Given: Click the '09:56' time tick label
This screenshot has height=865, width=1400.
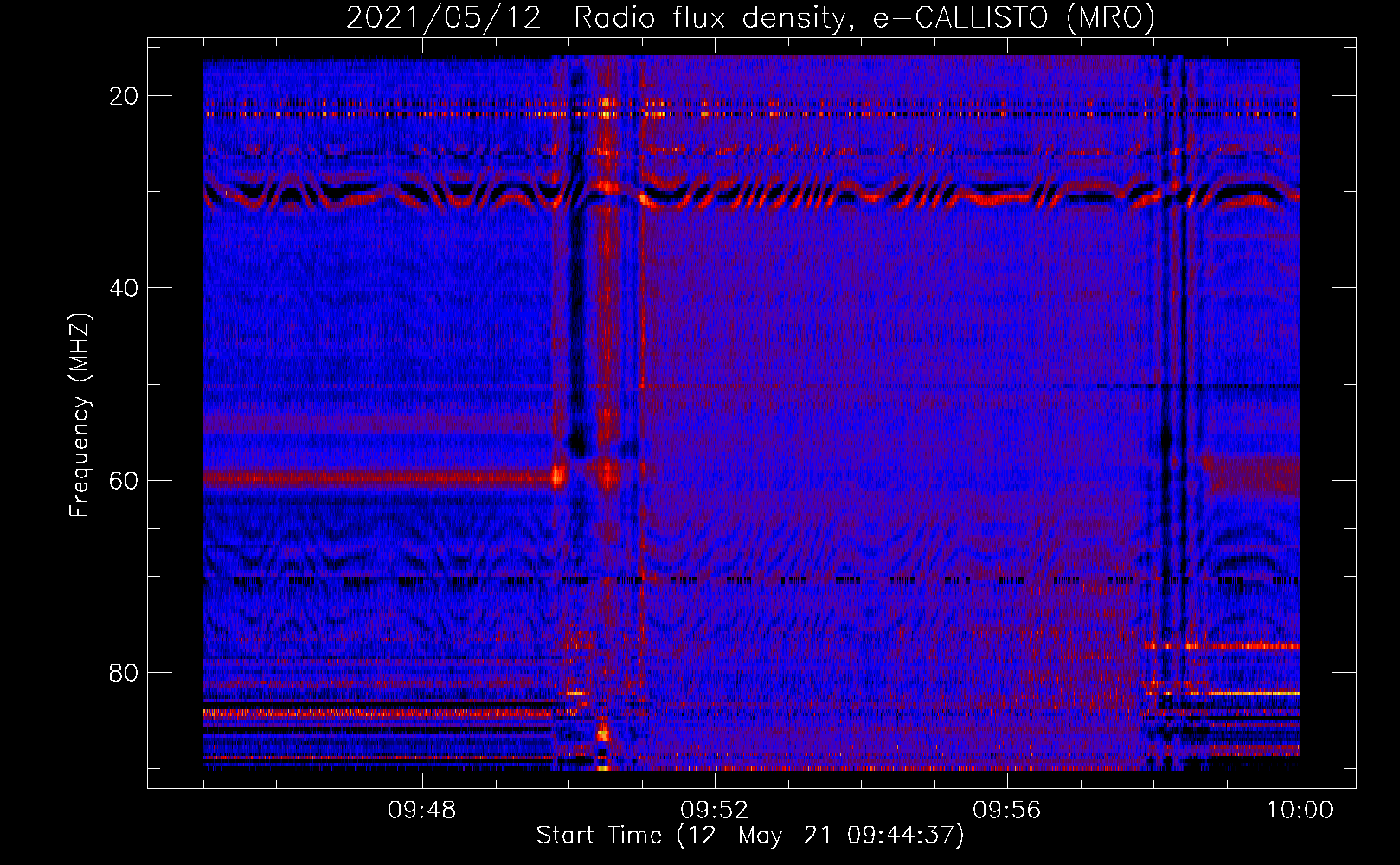Looking at the screenshot, I should pos(1006,811).
